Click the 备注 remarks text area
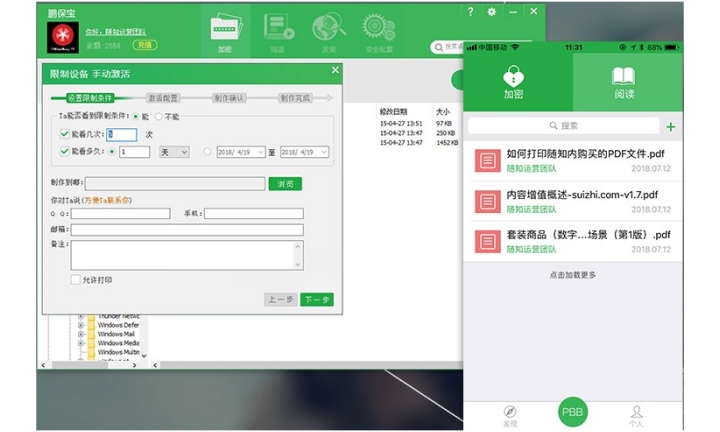 pos(182,255)
